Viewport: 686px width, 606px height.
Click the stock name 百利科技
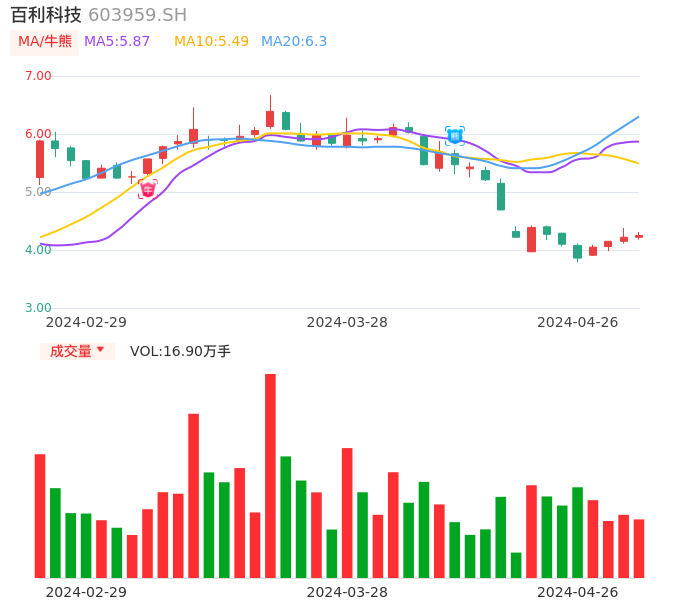click(46, 15)
